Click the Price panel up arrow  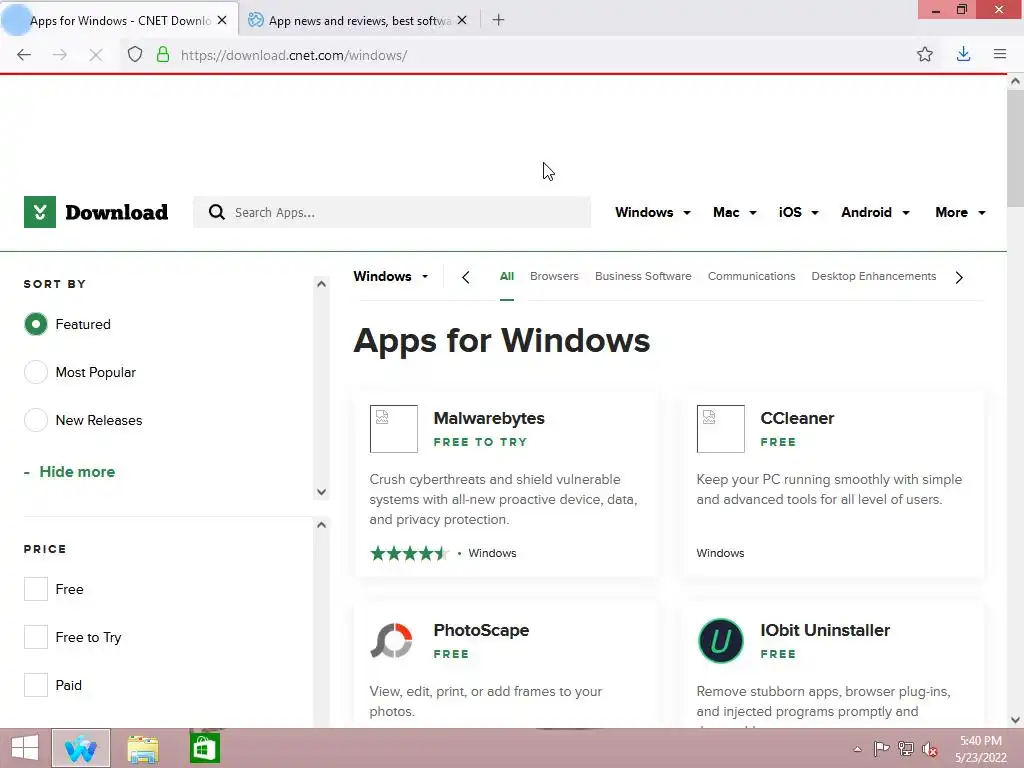click(x=321, y=525)
